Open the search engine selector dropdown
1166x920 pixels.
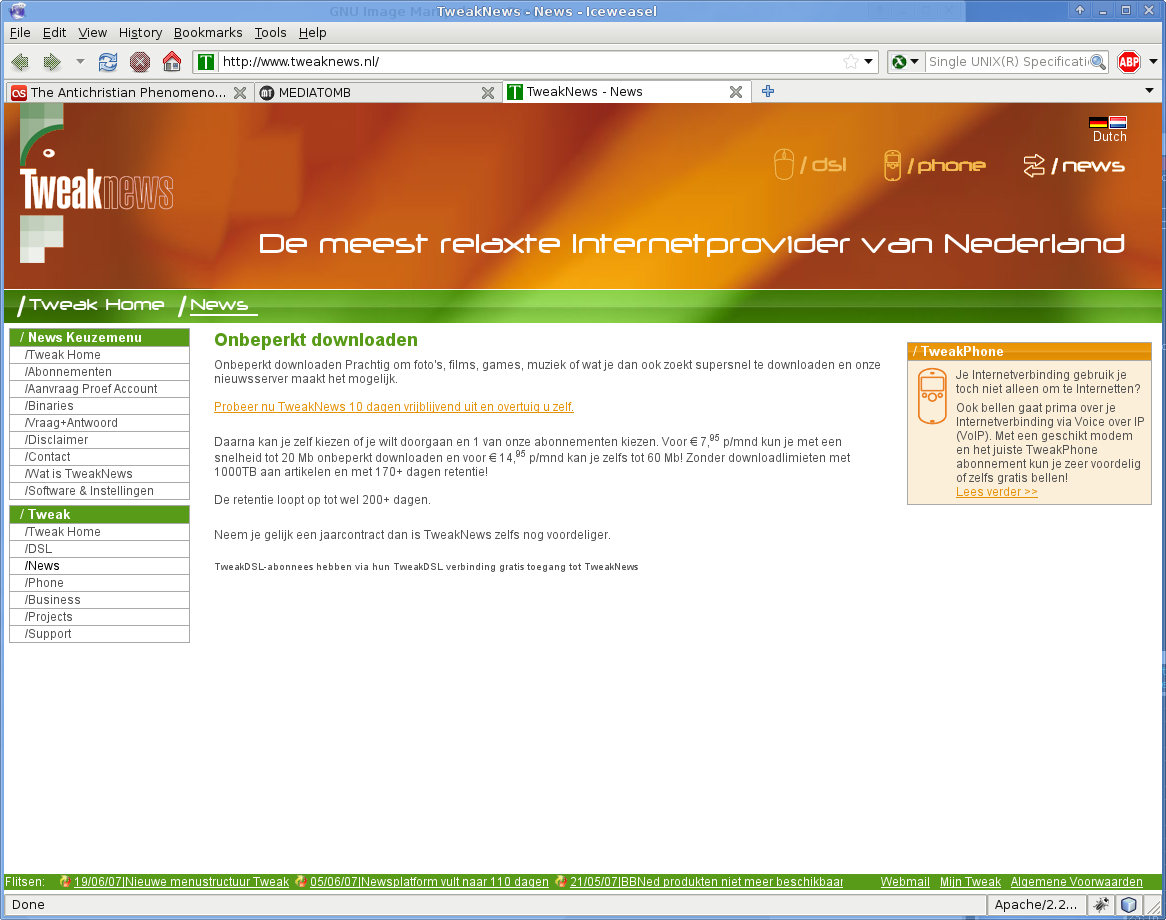(x=906, y=62)
